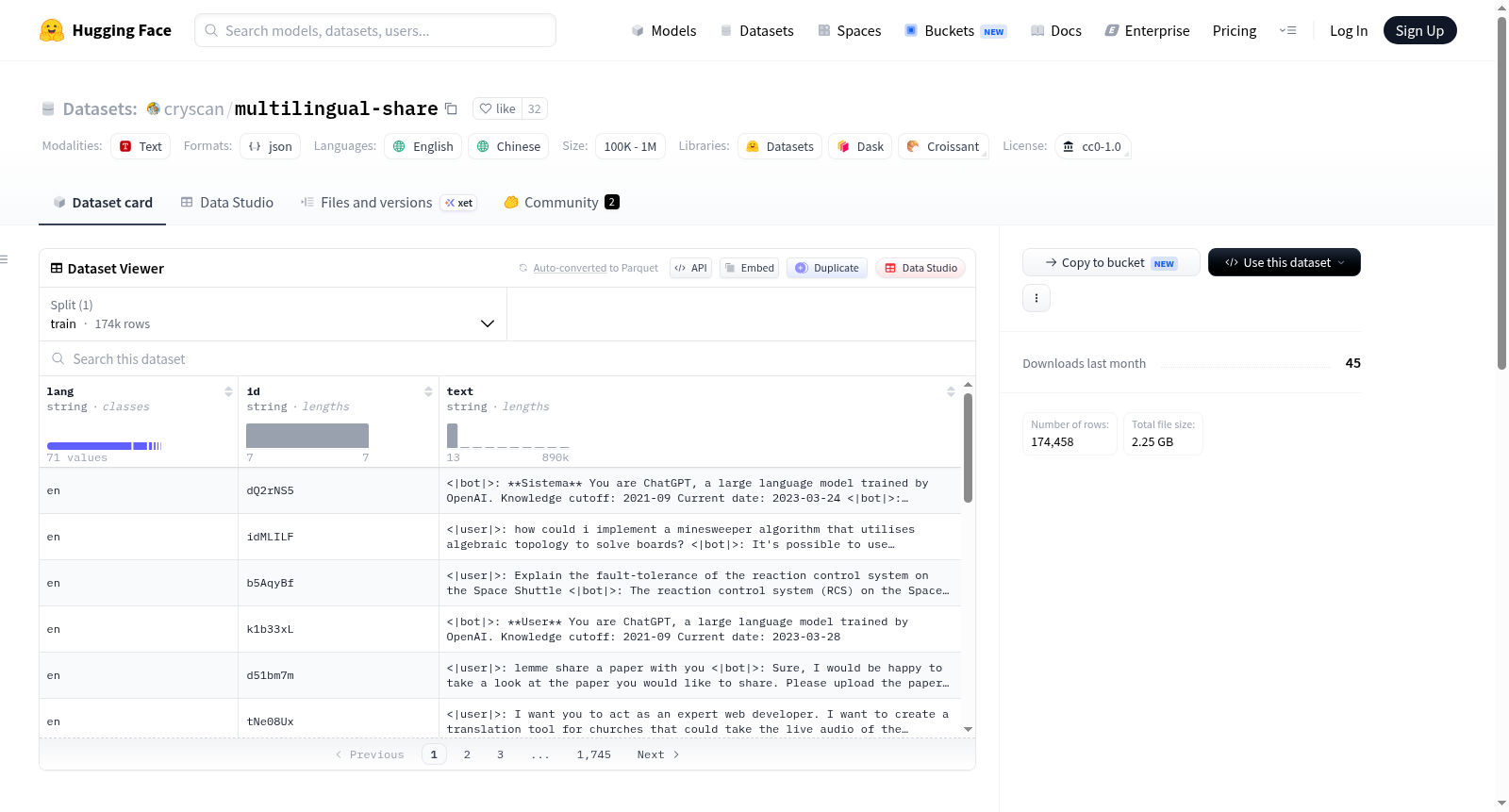Image resolution: width=1509 pixels, height=812 pixels.
Task: Sort the id column
Action: [x=428, y=391]
